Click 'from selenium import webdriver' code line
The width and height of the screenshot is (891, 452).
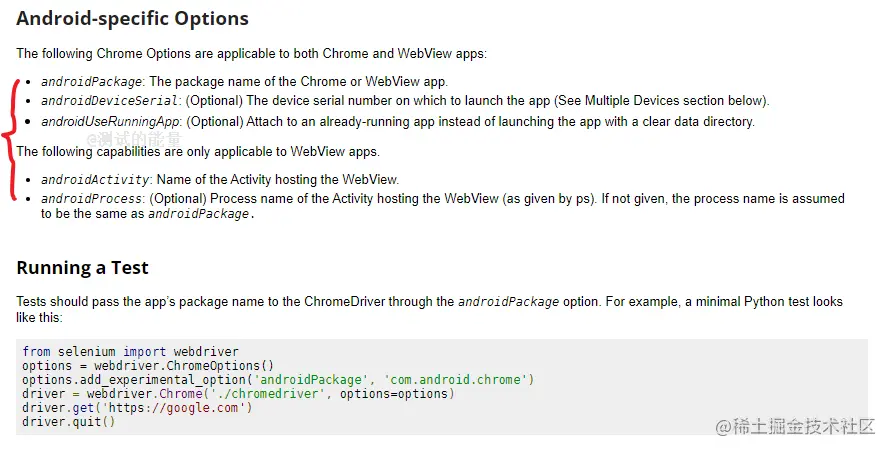(x=131, y=352)
